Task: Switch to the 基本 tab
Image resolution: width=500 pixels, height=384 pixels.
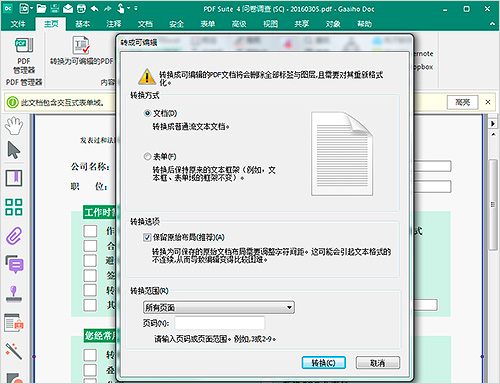Action: [82, 24]
